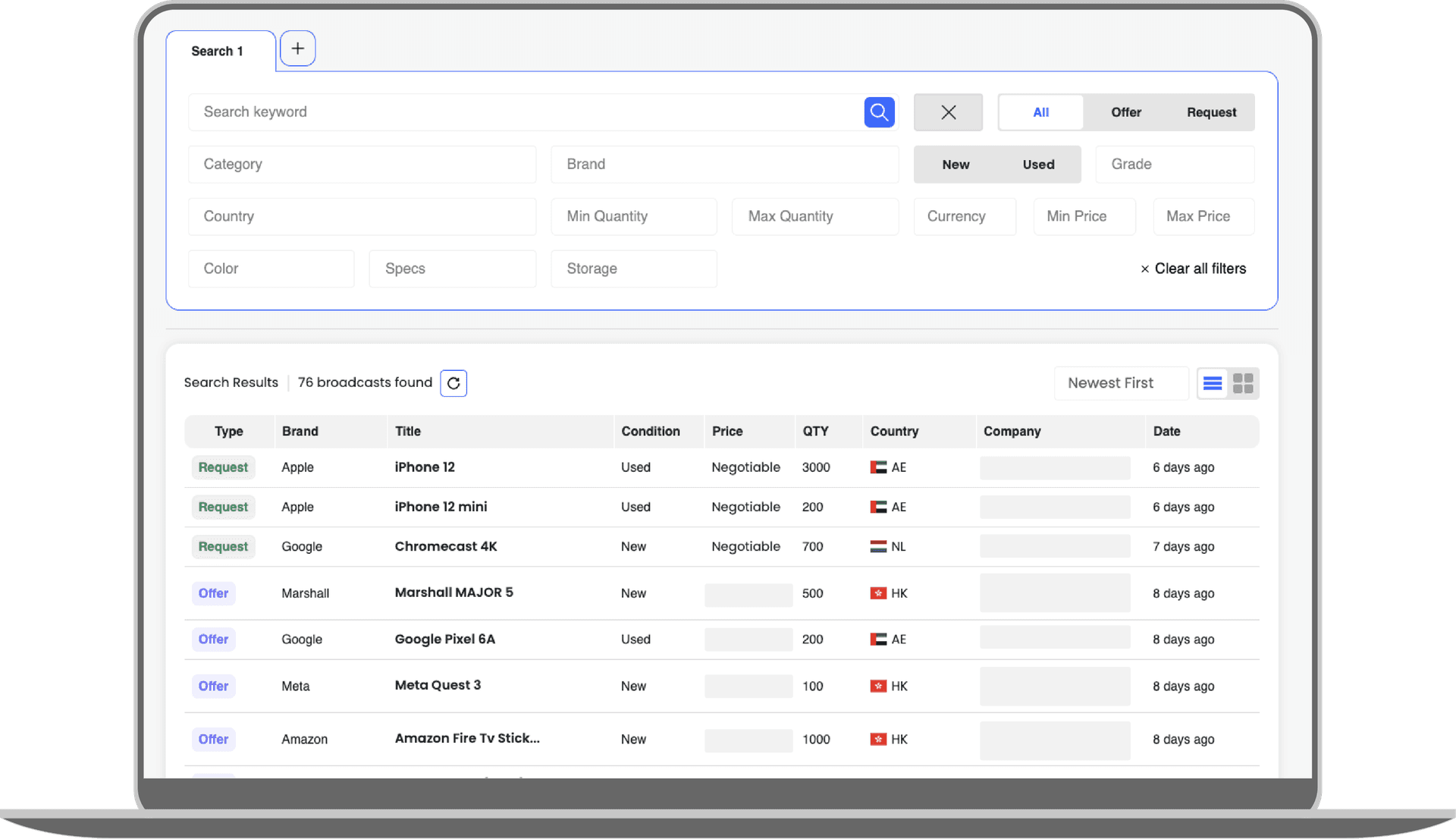Select the Offer broadcast type toggle

pyautogui.click(x=1126, y=112)
